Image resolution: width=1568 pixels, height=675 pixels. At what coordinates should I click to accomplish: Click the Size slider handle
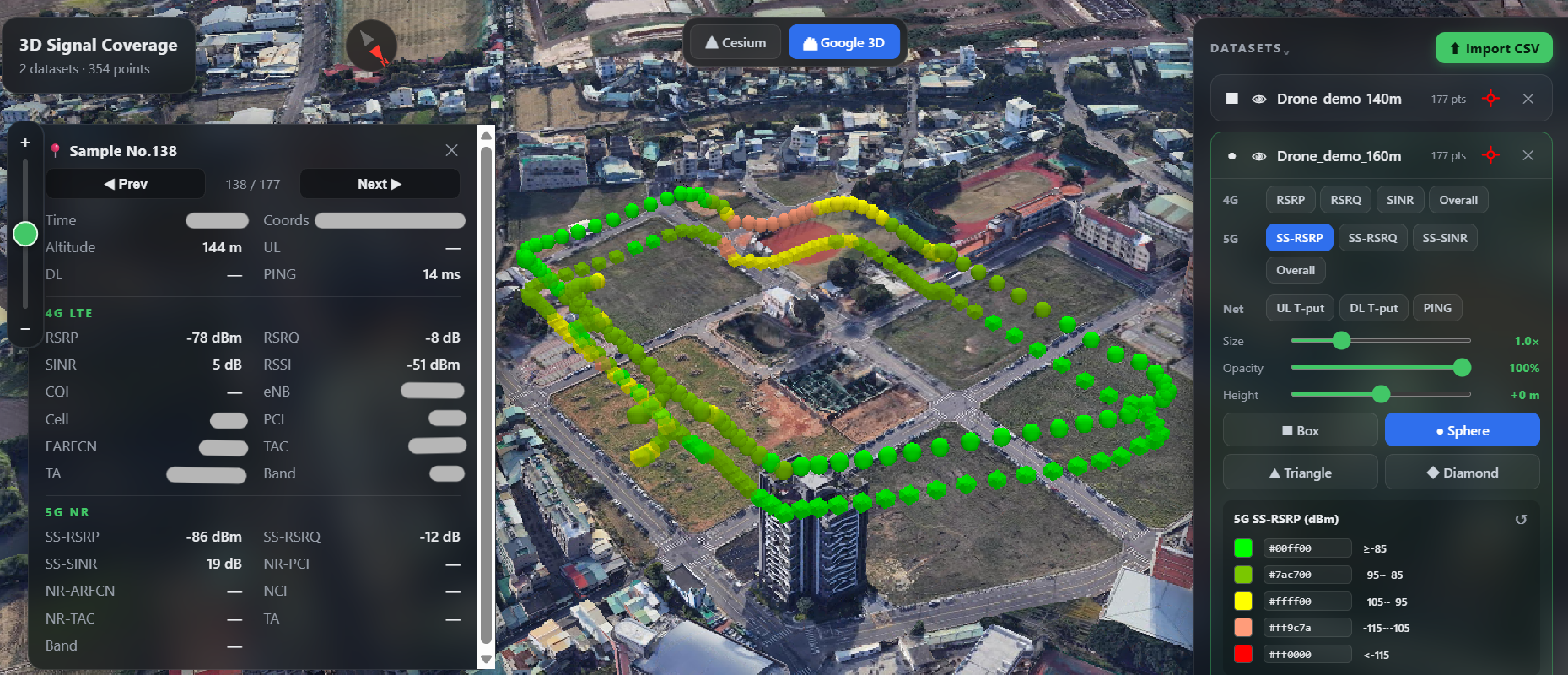tap(1341, 340)
